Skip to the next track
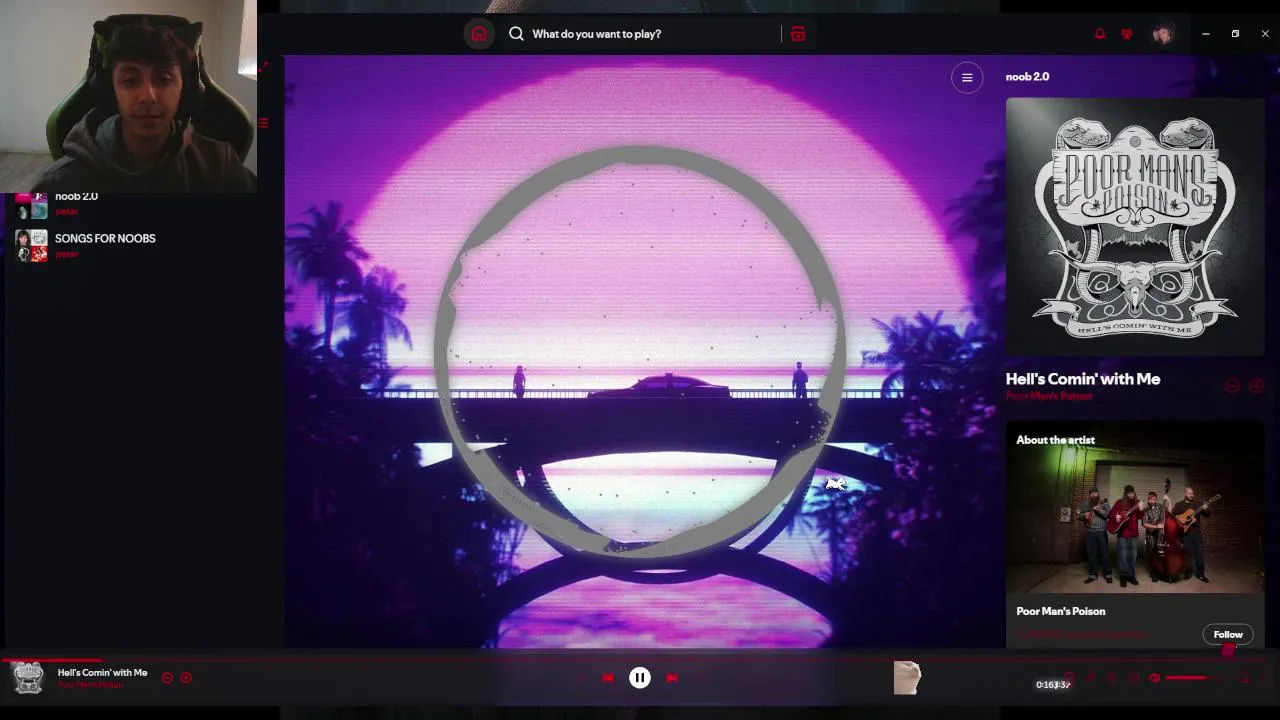The width and height of the screenshot is (1280, 720). (x=672, y=678)
